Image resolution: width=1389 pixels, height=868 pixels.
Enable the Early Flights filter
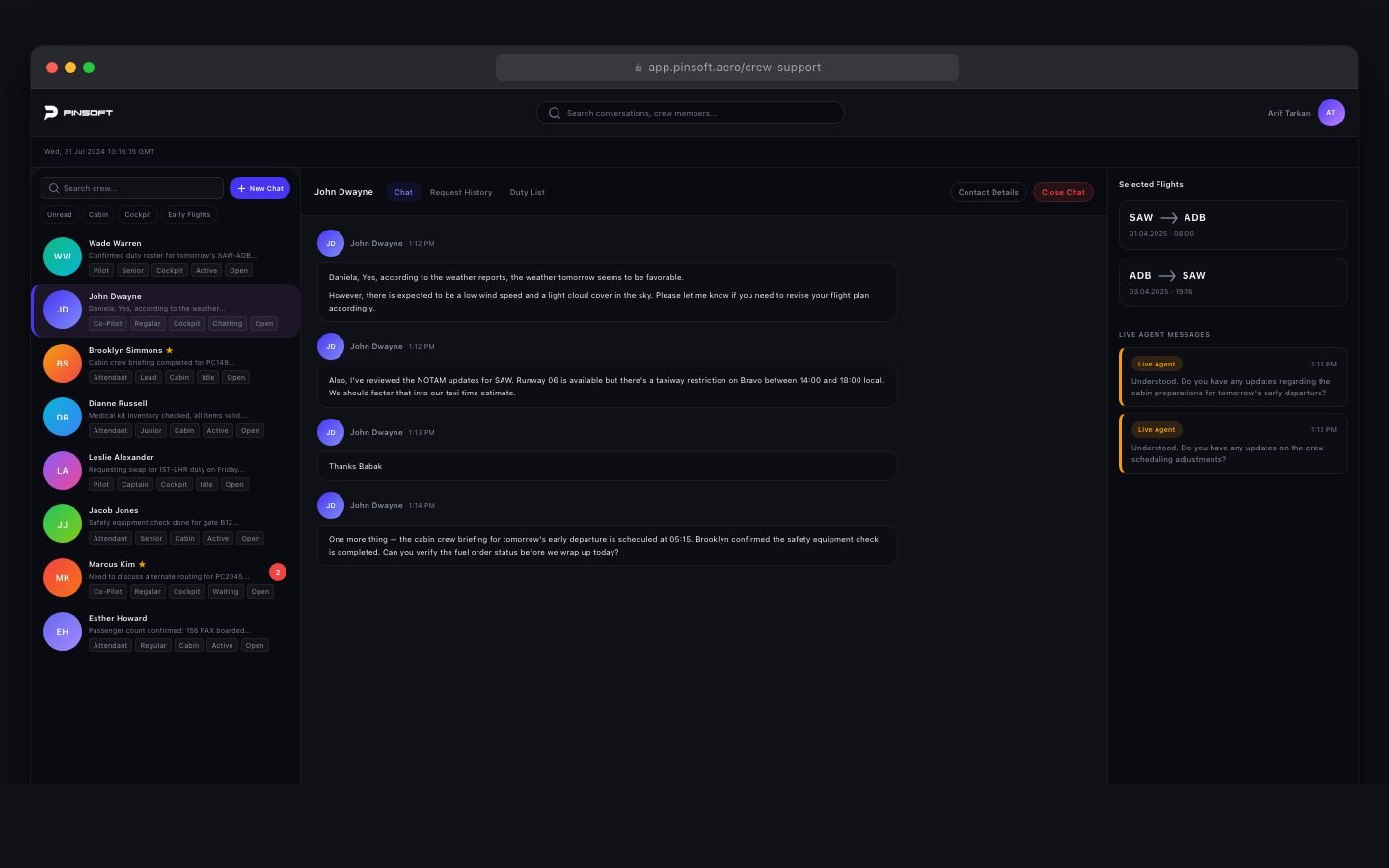(189, 215)
